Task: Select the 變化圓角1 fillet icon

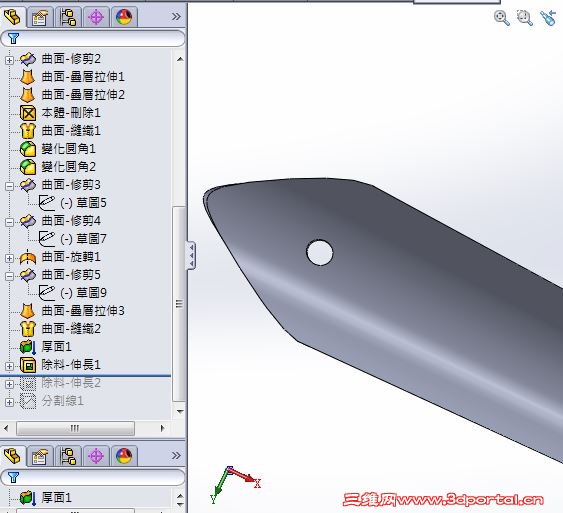Action: tap(28, 149)
